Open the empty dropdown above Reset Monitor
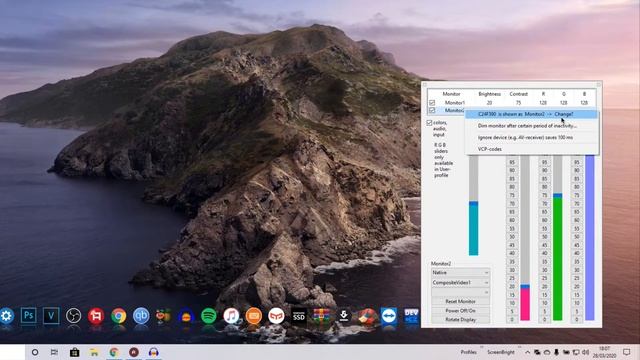This screenshot has width=640, height=360. [460, 292]
